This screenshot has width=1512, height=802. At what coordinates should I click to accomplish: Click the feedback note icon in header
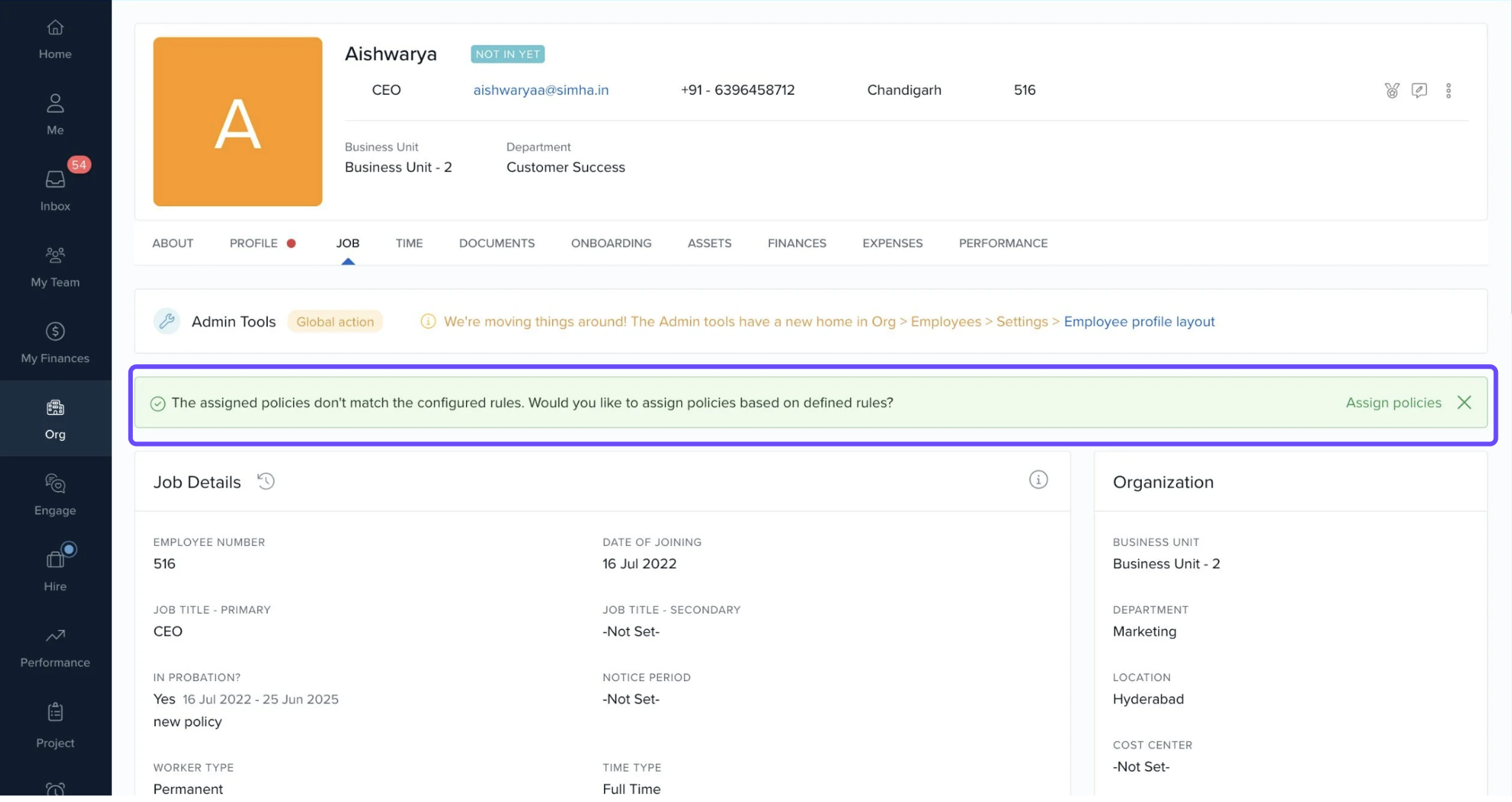pos(1419,91)
